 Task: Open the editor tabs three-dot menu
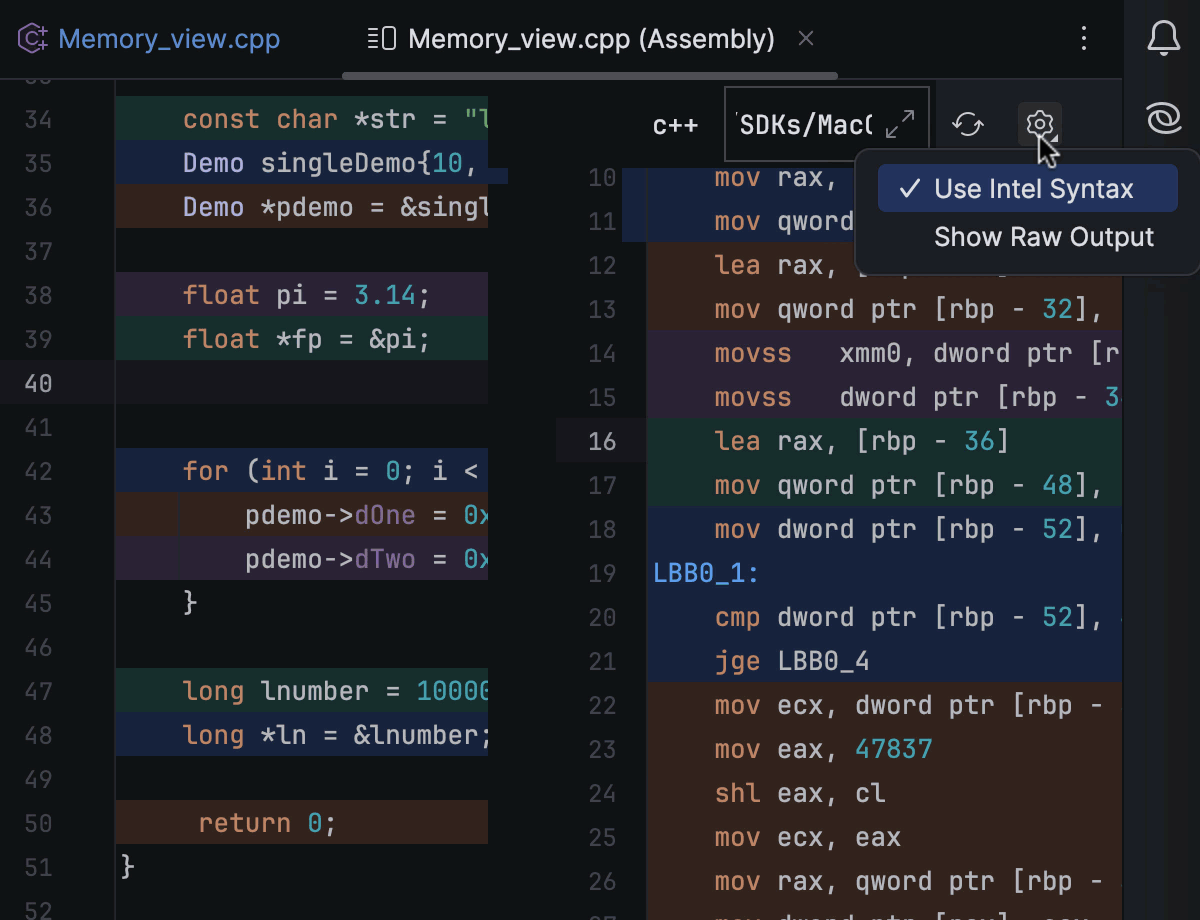click(x=1084, y=39)
